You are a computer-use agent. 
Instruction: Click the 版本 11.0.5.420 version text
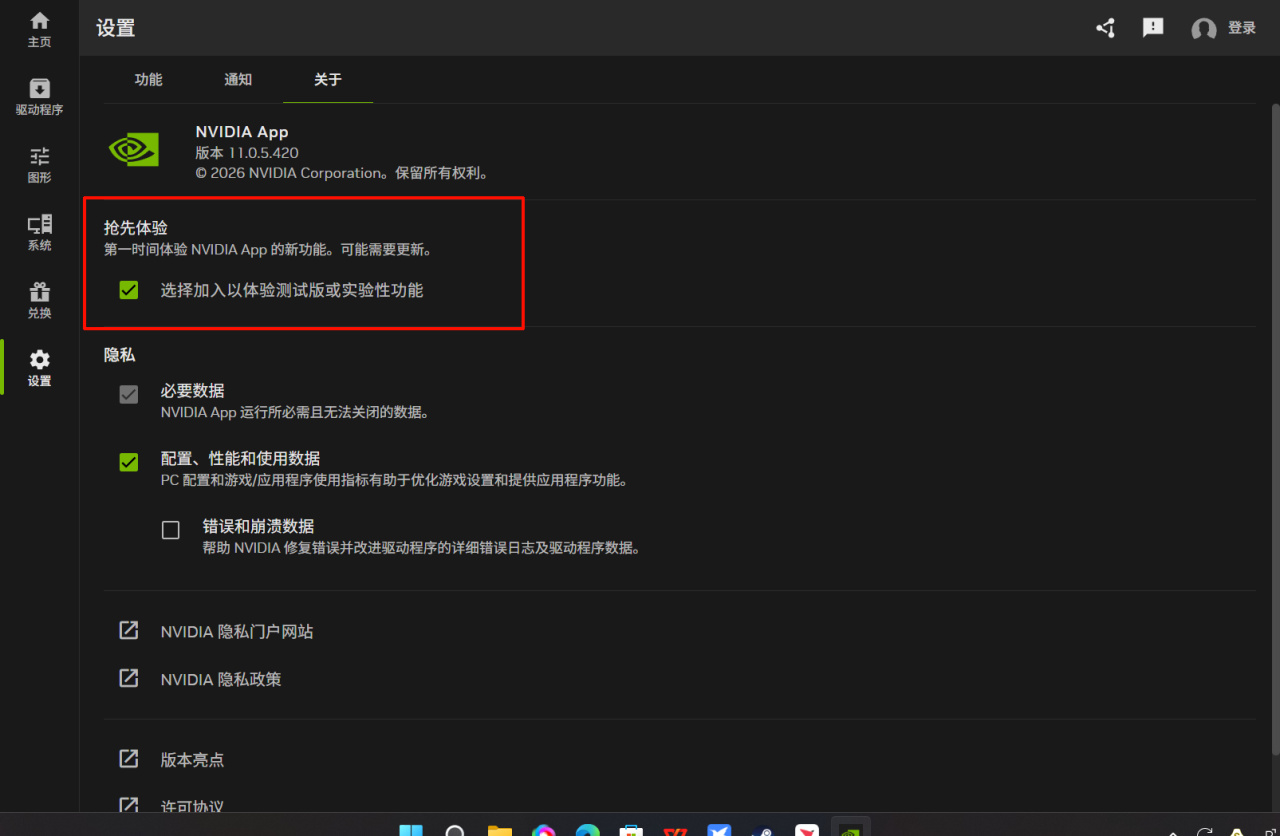pyautogui.click(x=247, y=153)
